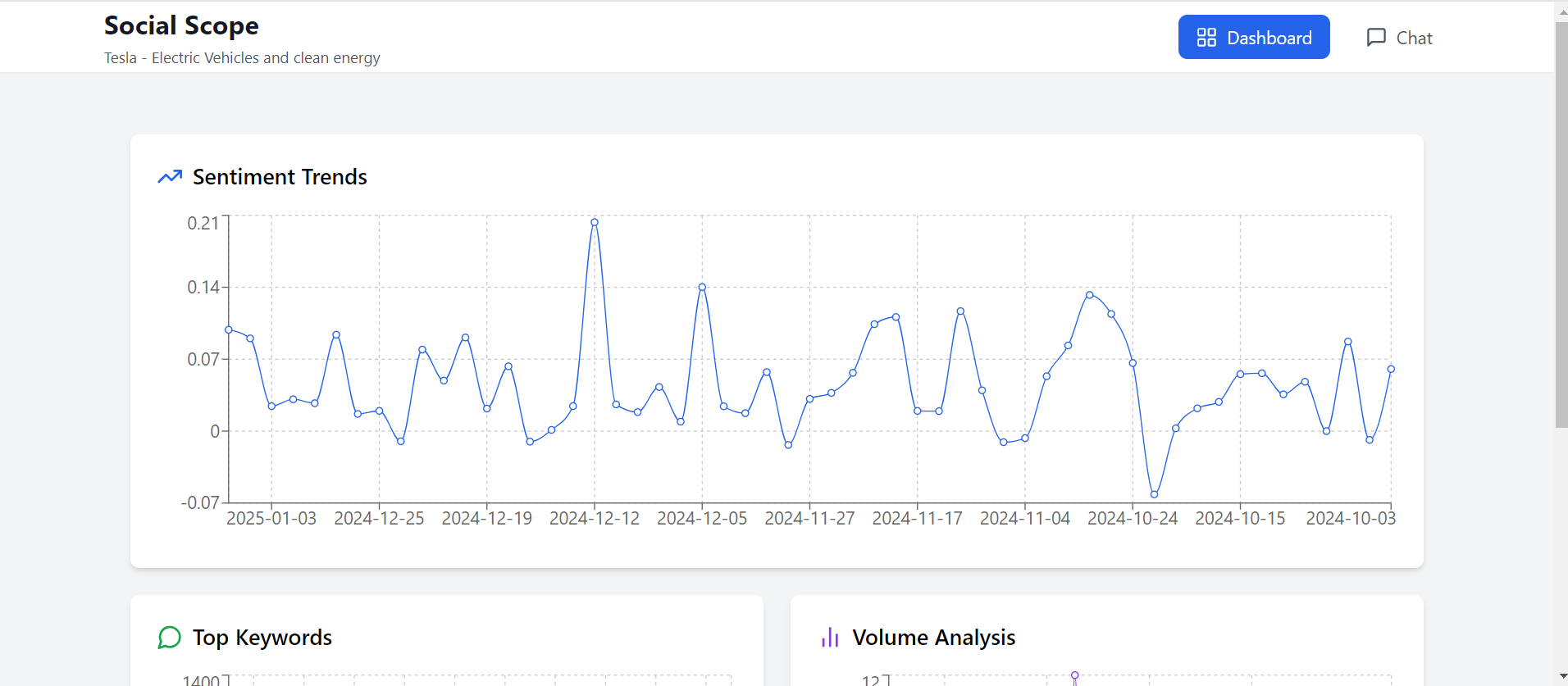This screenshot has height=686, width=1568.
Task: Click the last data point at chart's right edge
Action: pyautogui.click(x=1391, y=369)
